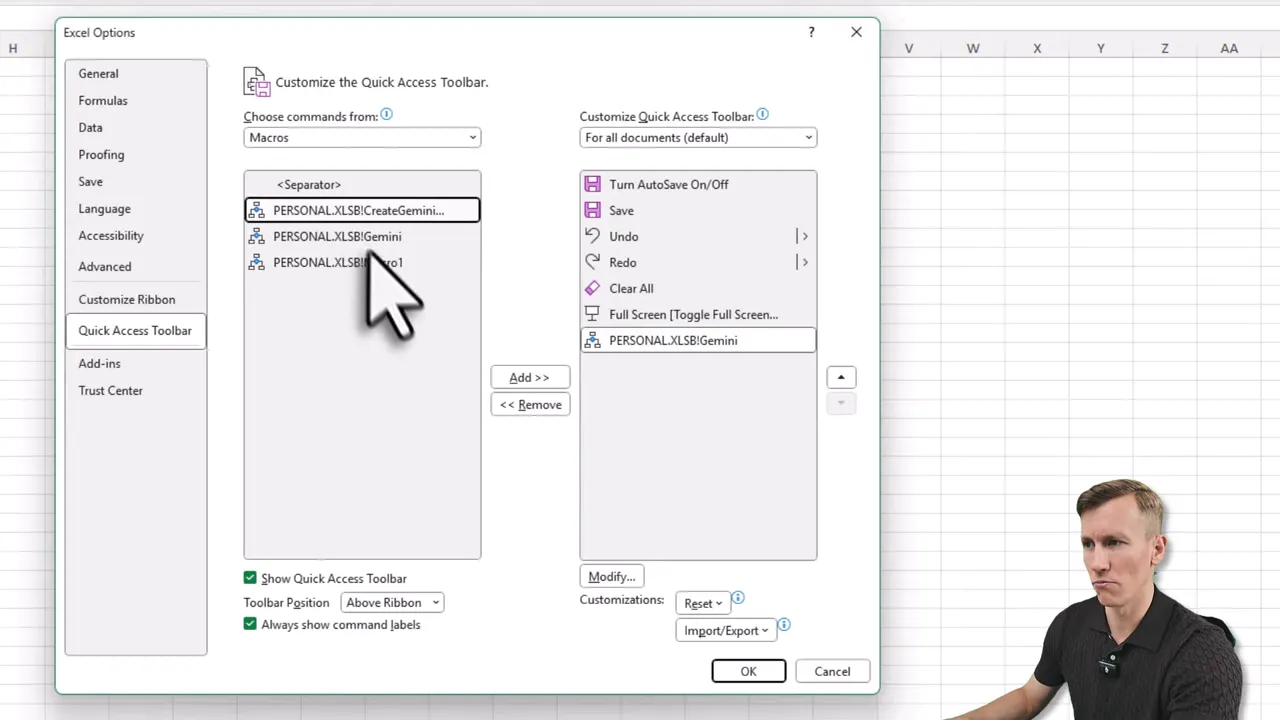
Task: Click the Undo command icon
Action: point(593,236)
